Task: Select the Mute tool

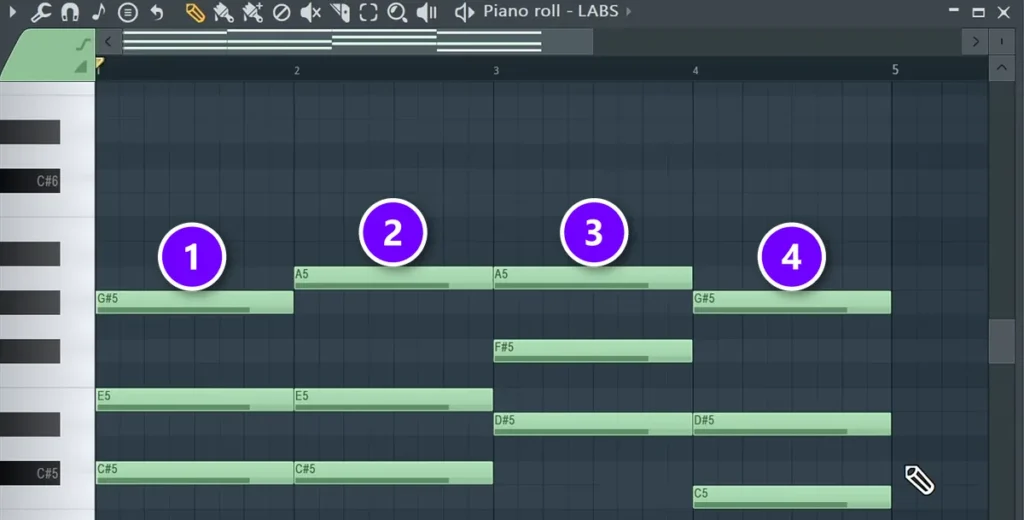Action: pyautogui.click(x=310, y=12)
